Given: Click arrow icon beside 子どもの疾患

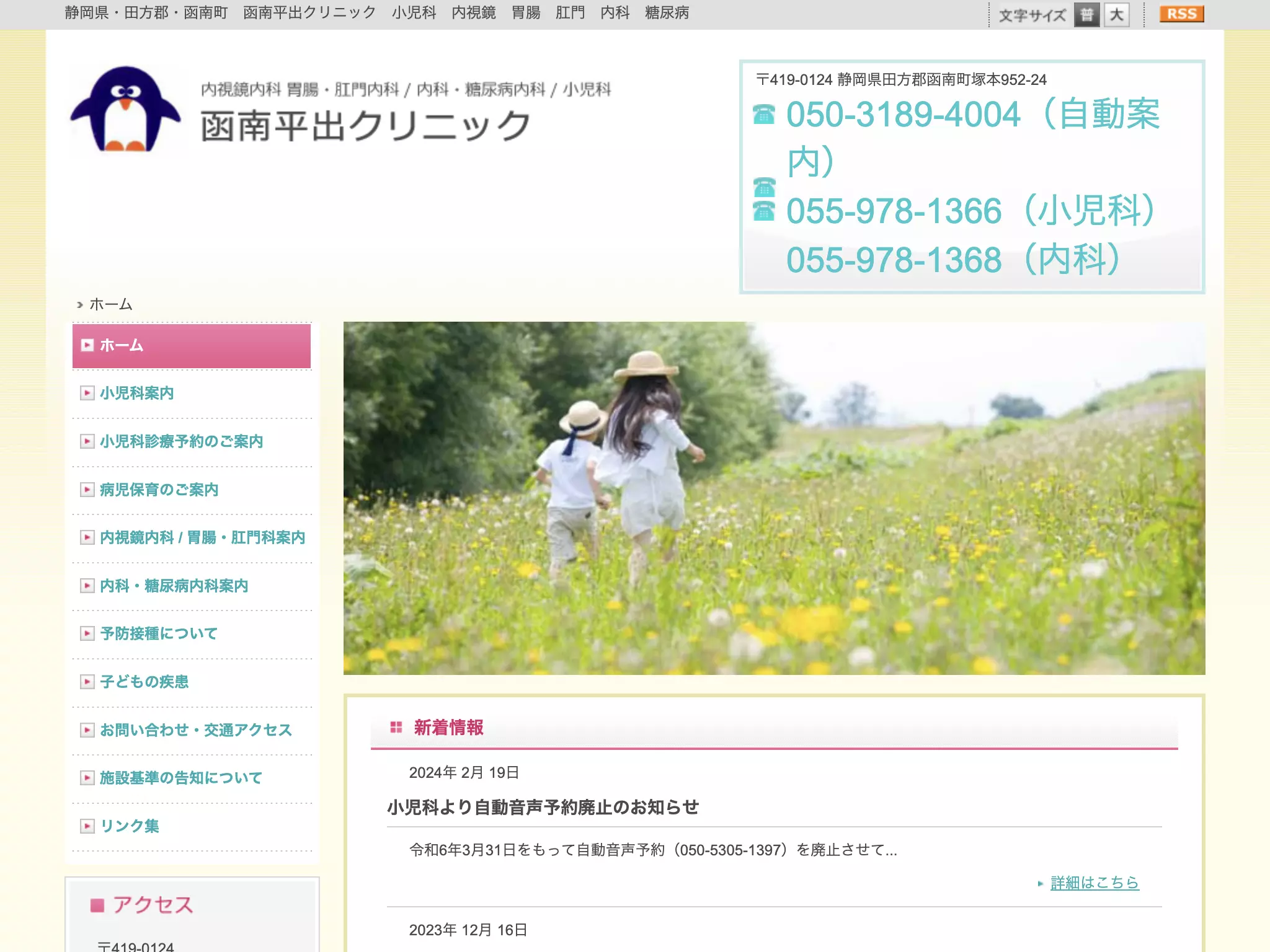Looking at the screenshot, I should point(87,682).
